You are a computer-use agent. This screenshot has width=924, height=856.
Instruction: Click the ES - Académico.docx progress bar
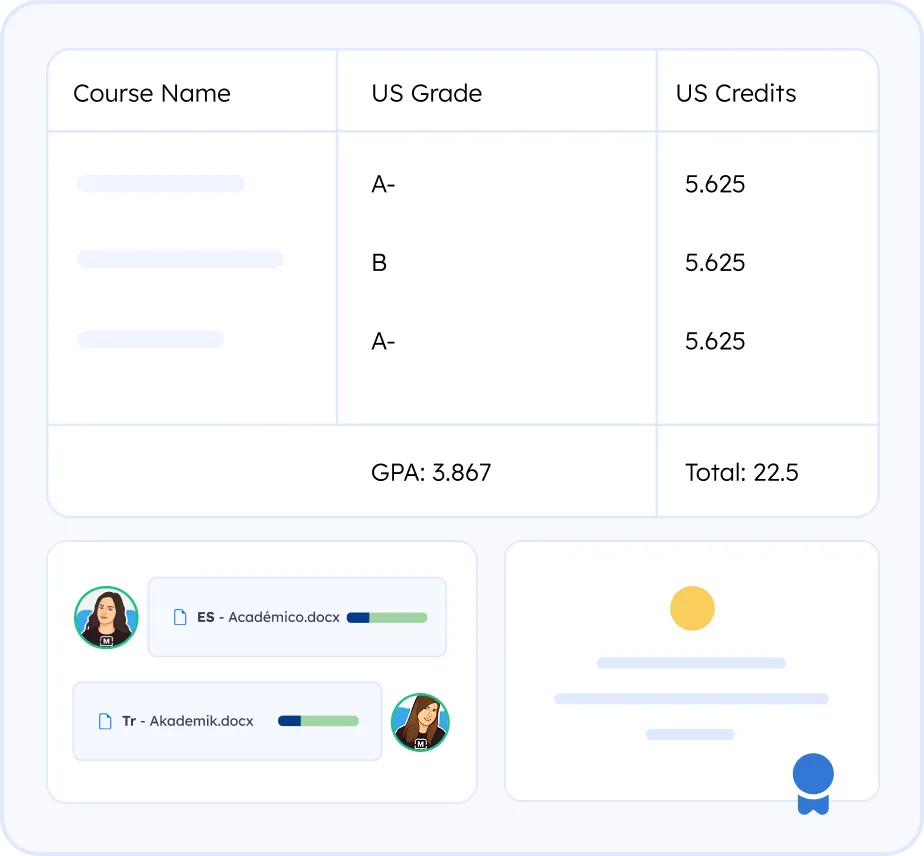pos(387,618)
